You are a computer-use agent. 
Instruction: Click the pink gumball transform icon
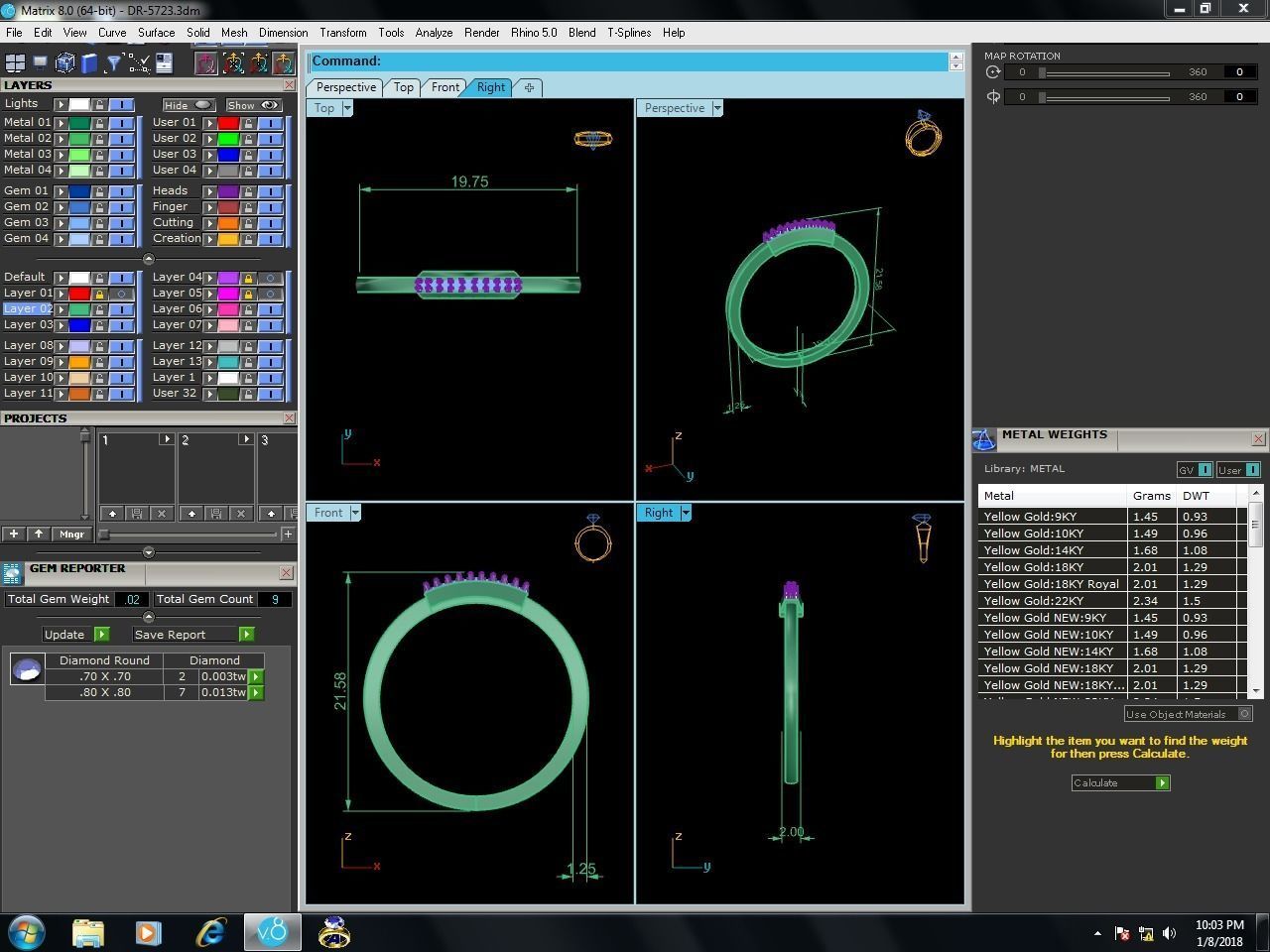click(206, 63)
